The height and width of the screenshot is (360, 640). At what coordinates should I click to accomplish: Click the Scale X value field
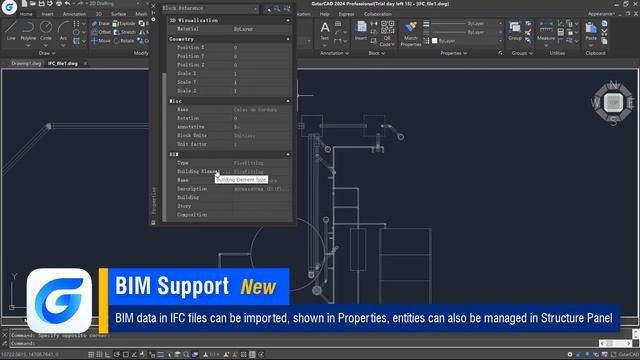(262, 74)
